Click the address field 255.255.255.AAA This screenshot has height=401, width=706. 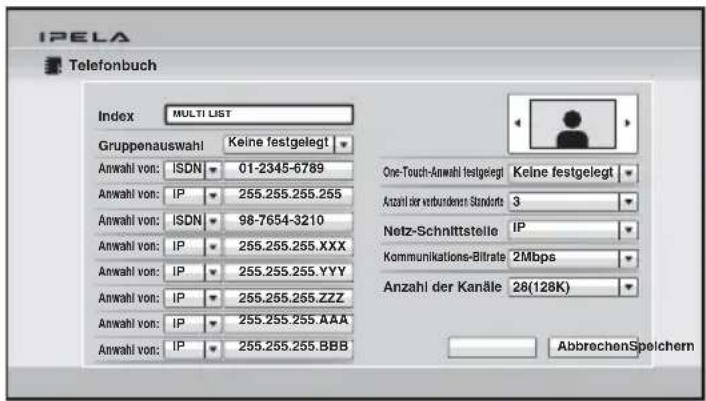288,324
